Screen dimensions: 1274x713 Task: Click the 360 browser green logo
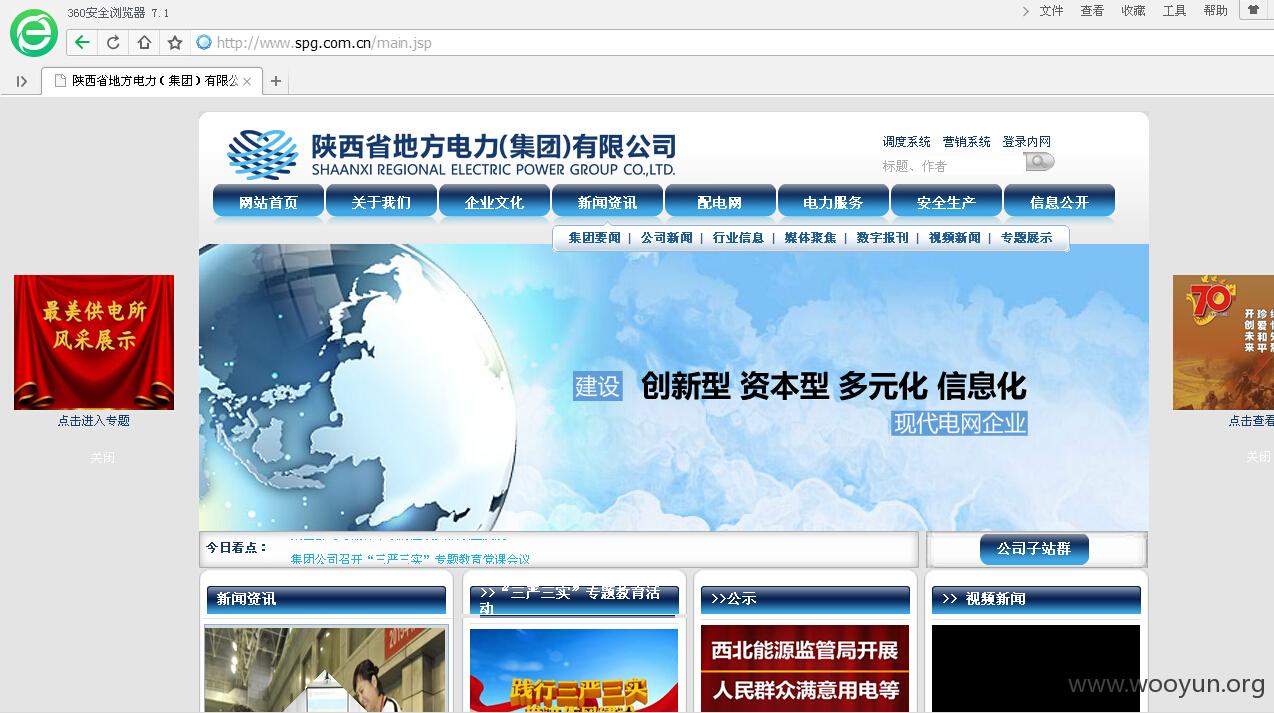click(33, 33)
